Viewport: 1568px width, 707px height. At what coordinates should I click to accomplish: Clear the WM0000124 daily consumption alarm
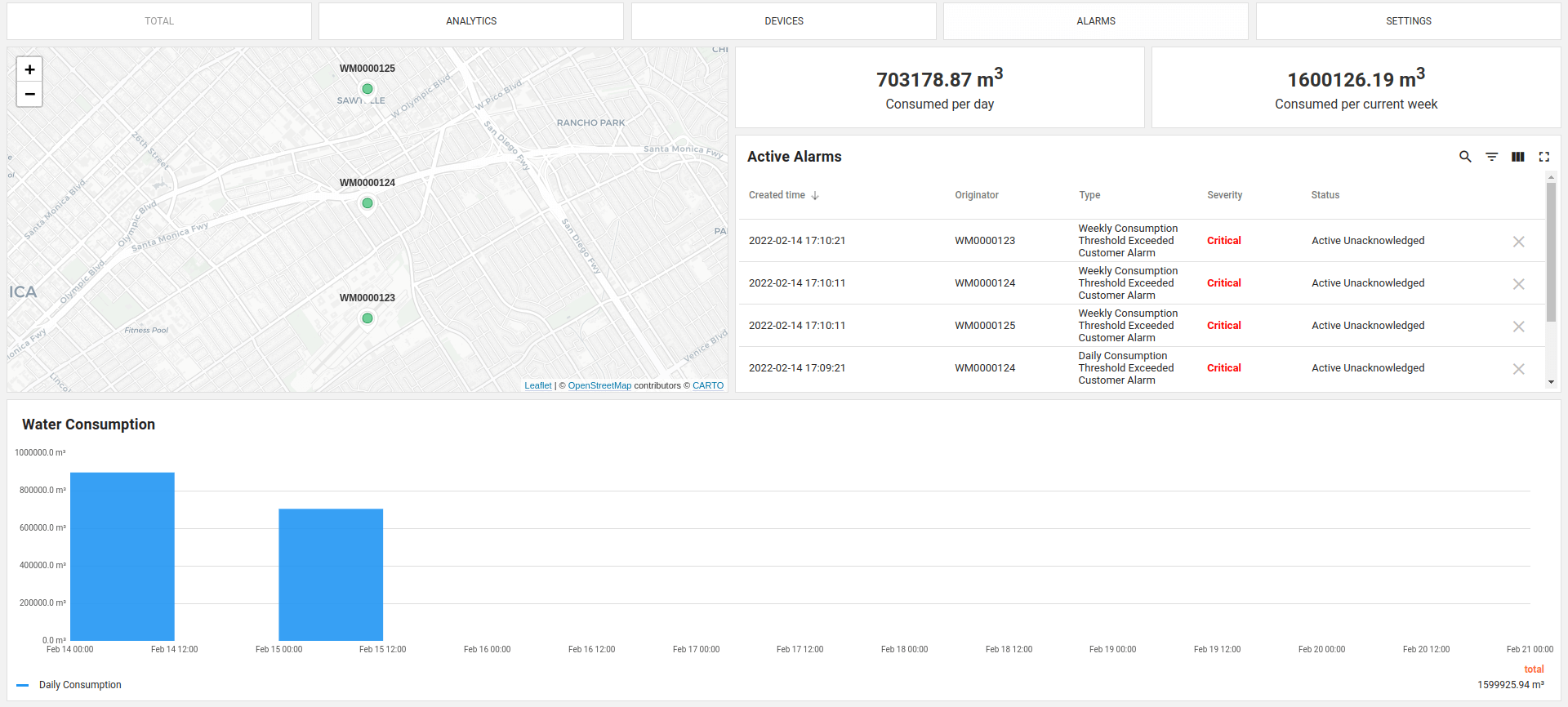coord(1518,369)
